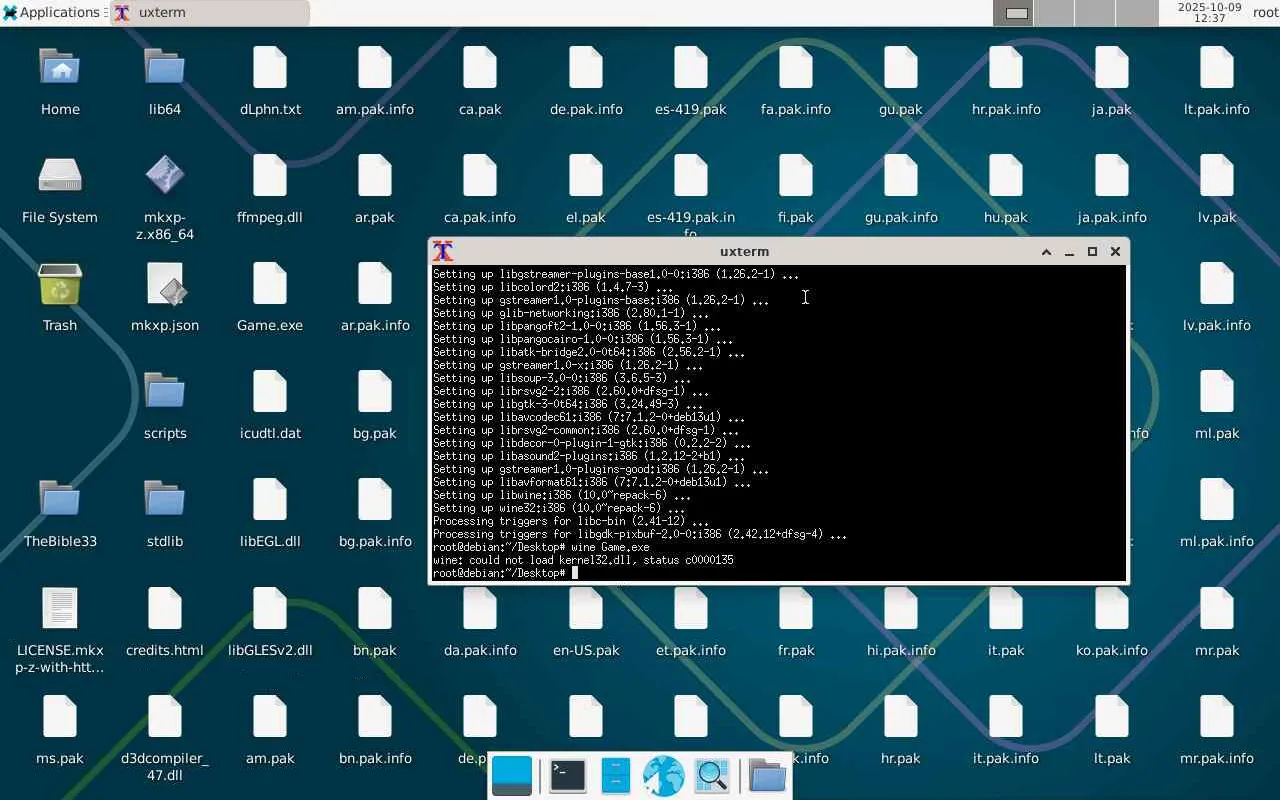Select the hu.pak file icon
1280x800 pixels.
point(1006,177)
